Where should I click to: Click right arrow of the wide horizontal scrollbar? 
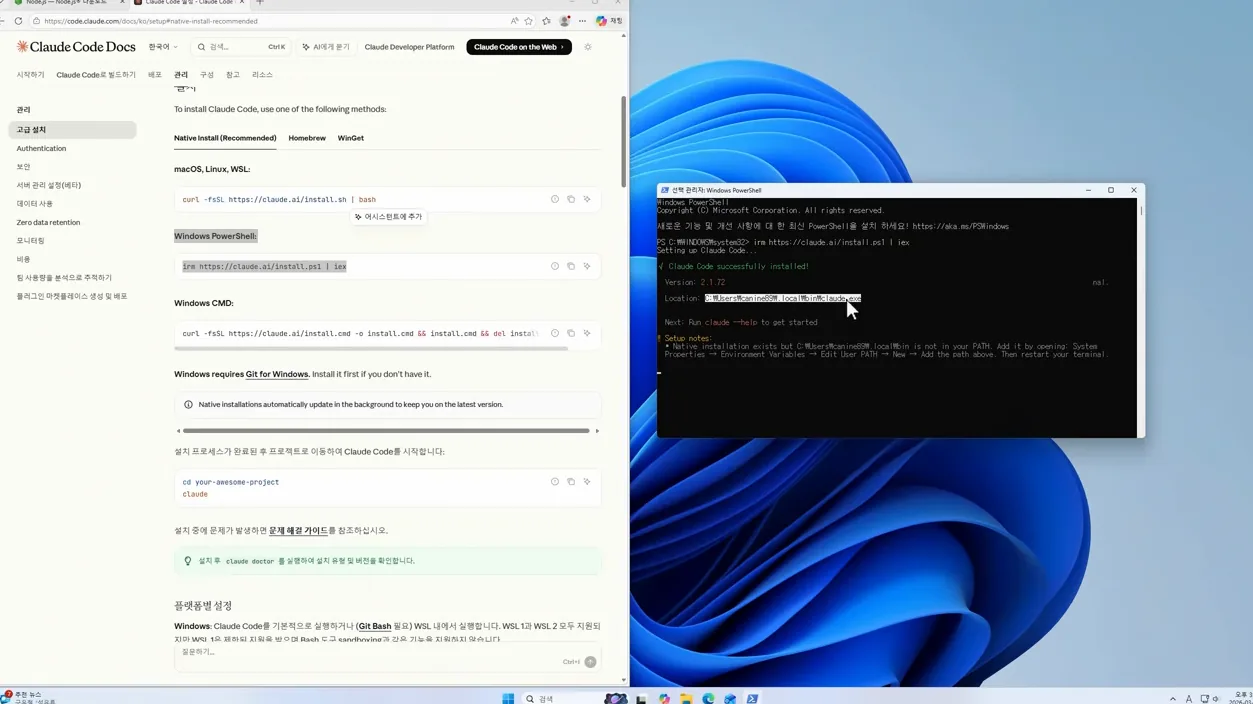tap(597, 431)
